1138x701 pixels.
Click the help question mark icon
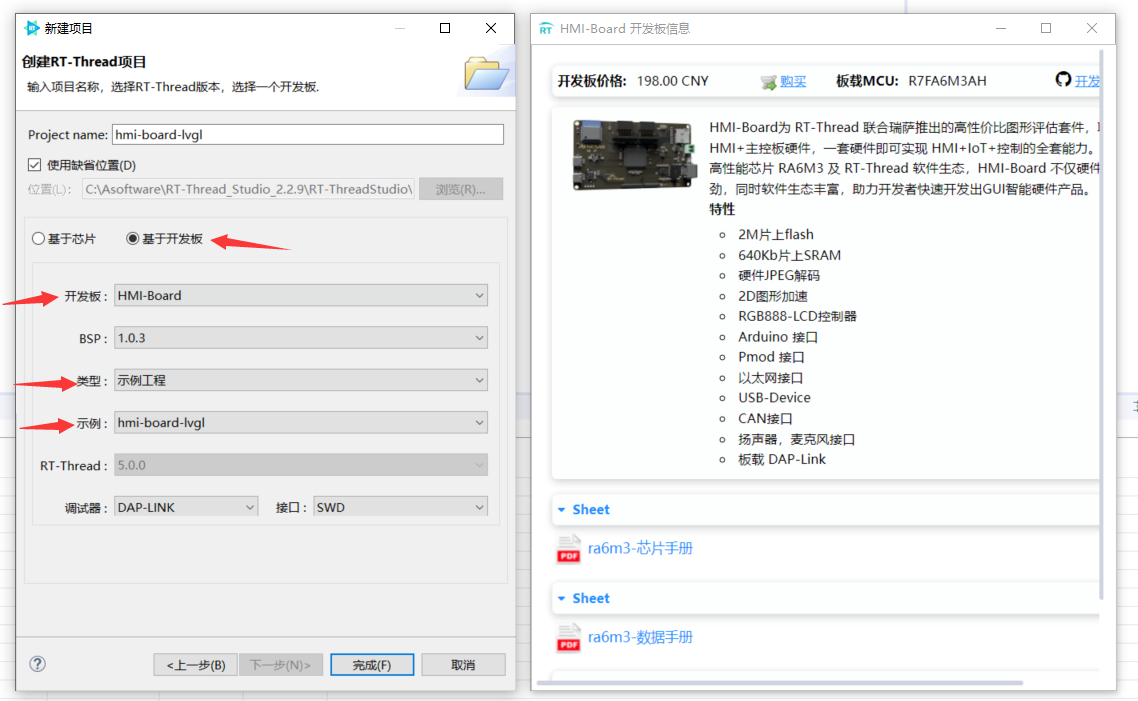tap(37, 664)
